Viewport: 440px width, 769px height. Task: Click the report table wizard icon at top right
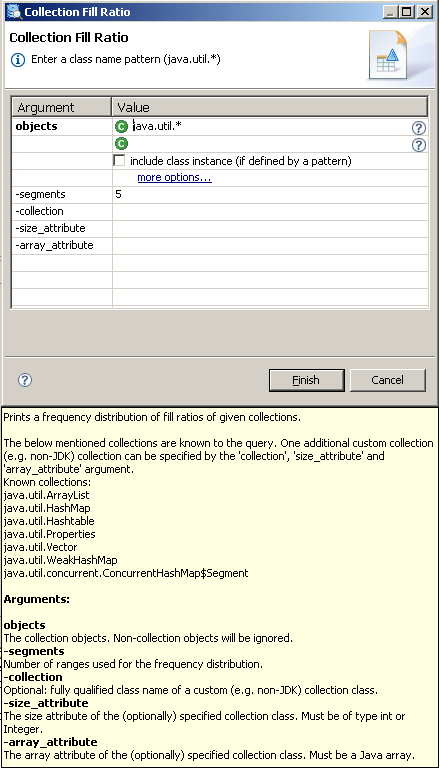point(388,55)
